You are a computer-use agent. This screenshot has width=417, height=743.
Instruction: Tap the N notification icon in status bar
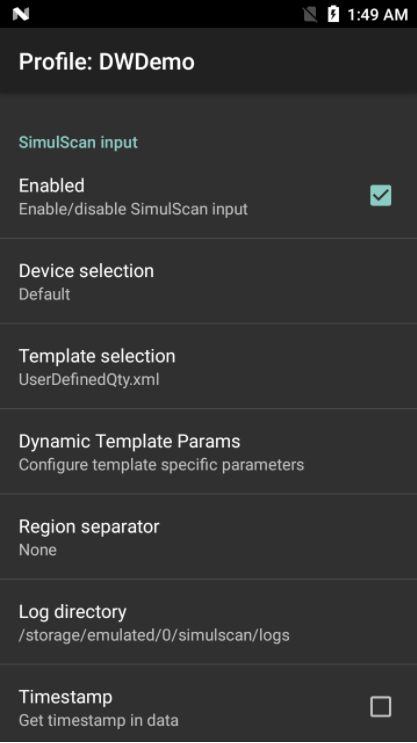pyautogui.click(x=21, y=14)
